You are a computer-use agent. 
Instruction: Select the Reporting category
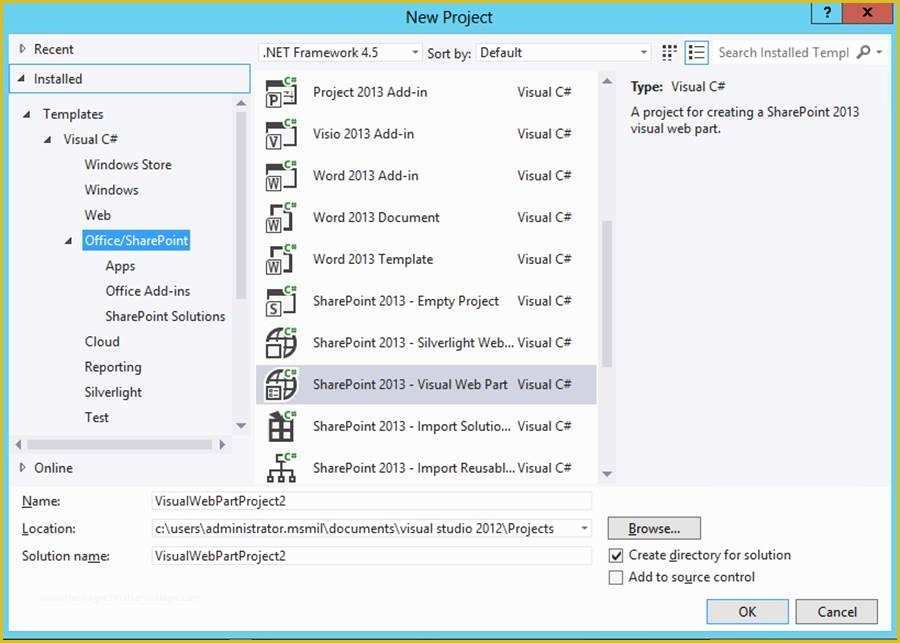(x=112, y=367)
